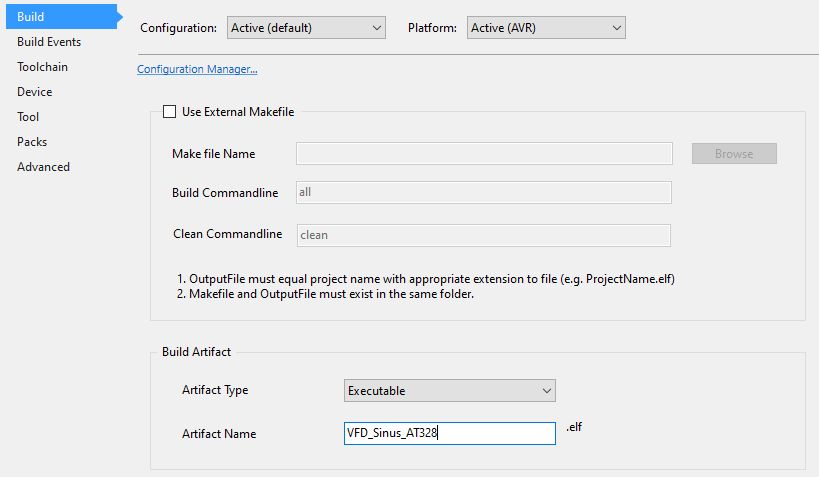Click the Configuration dropdown chevron arrow
The image size is (819, 477).
click(x=377, y=28)
